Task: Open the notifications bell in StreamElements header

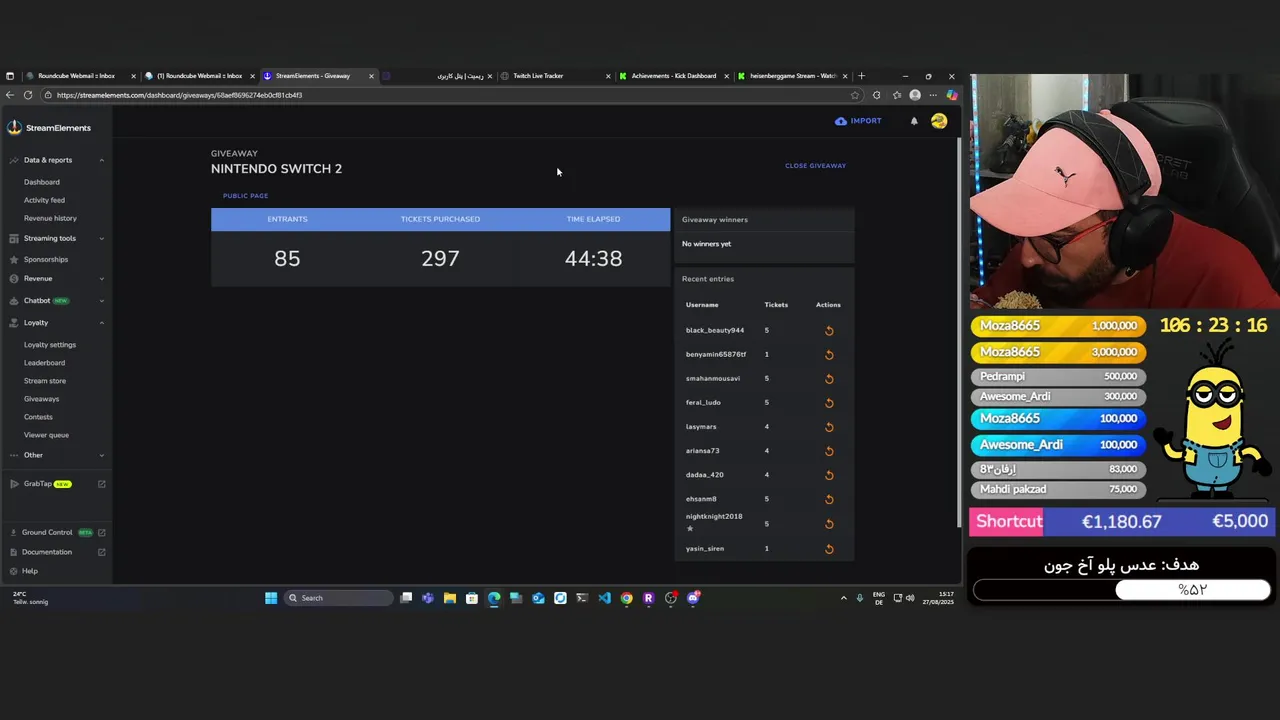Action: (914, 121)
